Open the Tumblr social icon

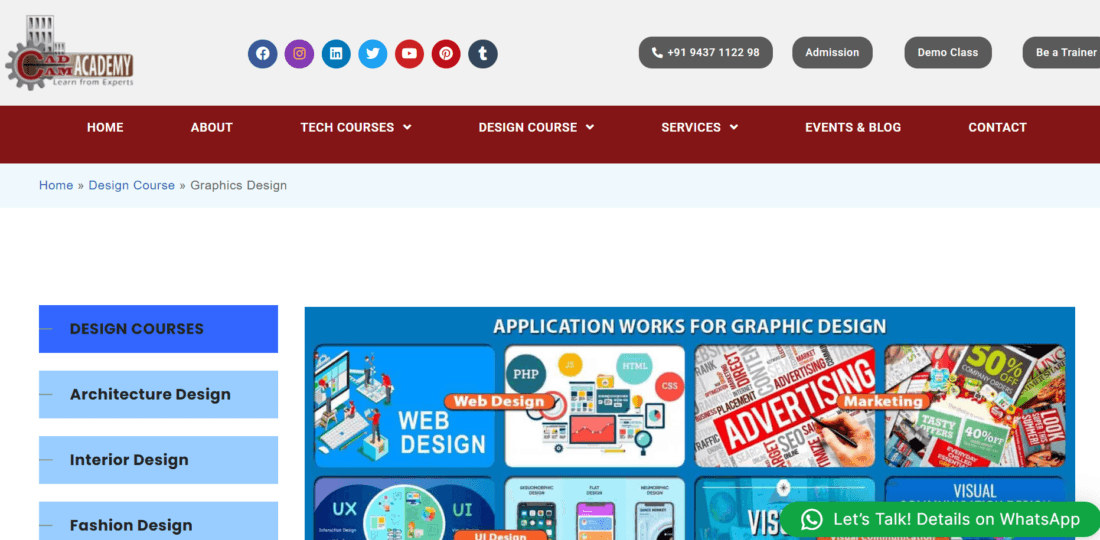(x=483, y=53)
